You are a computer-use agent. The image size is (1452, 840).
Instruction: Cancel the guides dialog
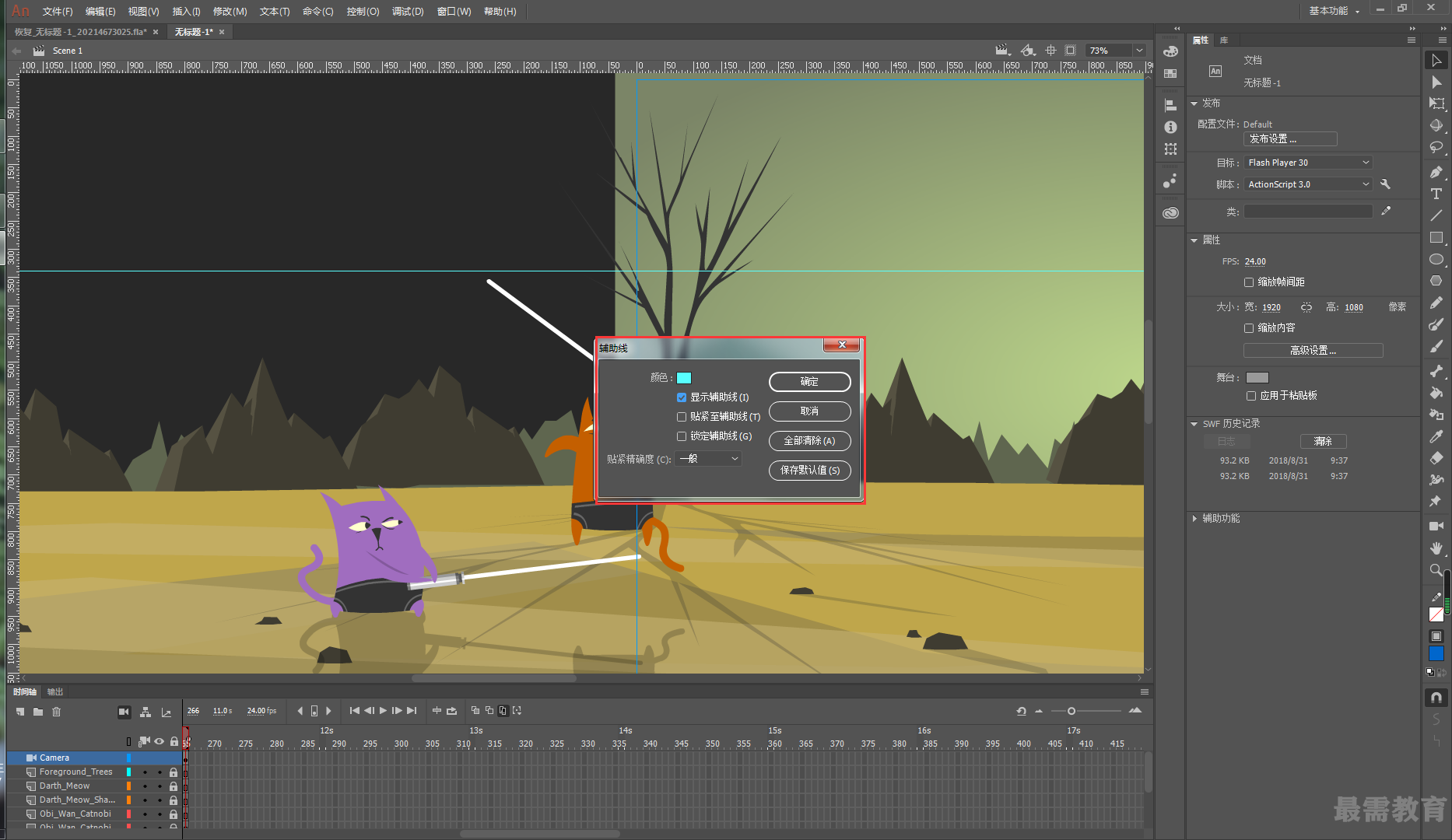coord(809,411)
